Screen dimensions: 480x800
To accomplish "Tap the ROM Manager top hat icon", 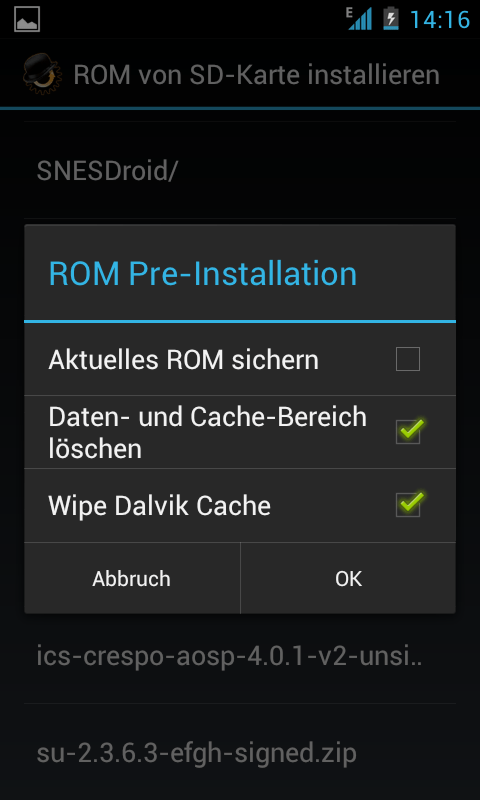I will tap(43, 74).
